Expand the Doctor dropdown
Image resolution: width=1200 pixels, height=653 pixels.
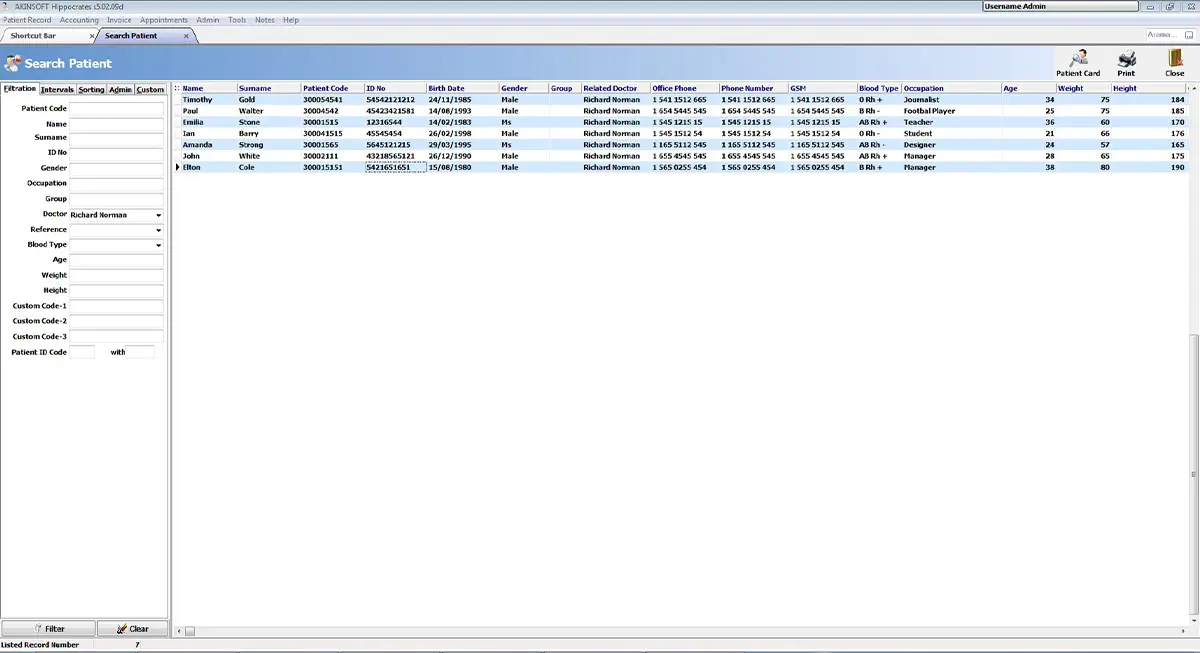pos(158,215)
